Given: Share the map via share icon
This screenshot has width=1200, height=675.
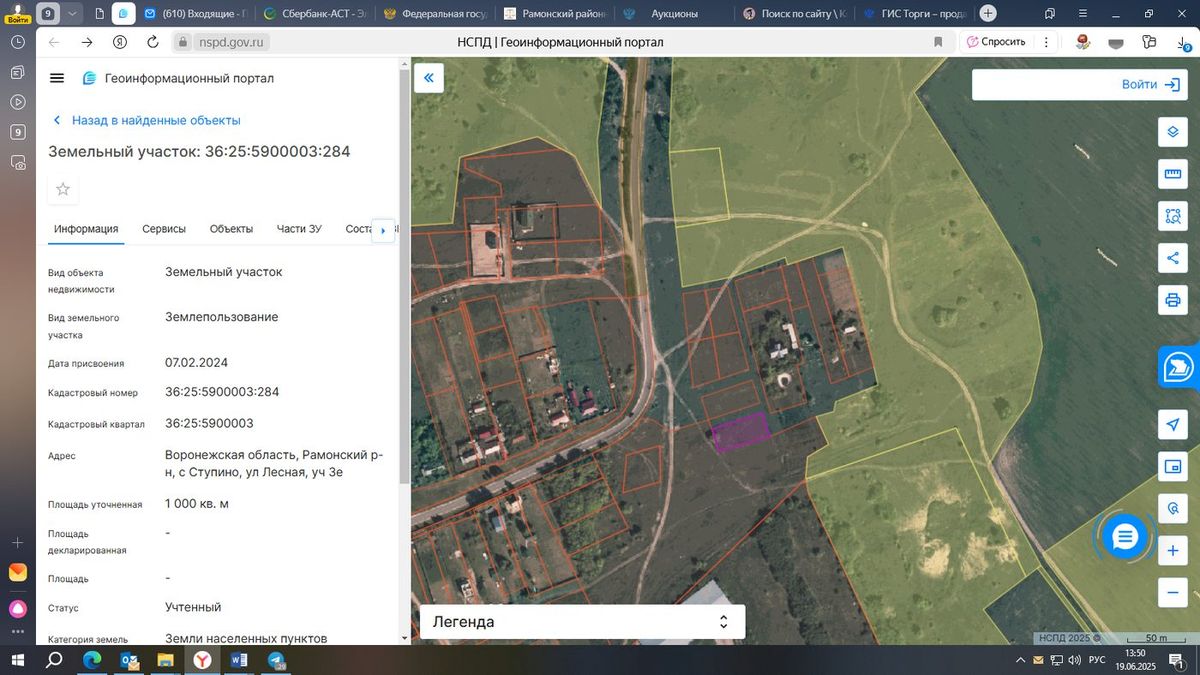Looking at the screenshot, I should (x=1173, y=257).
